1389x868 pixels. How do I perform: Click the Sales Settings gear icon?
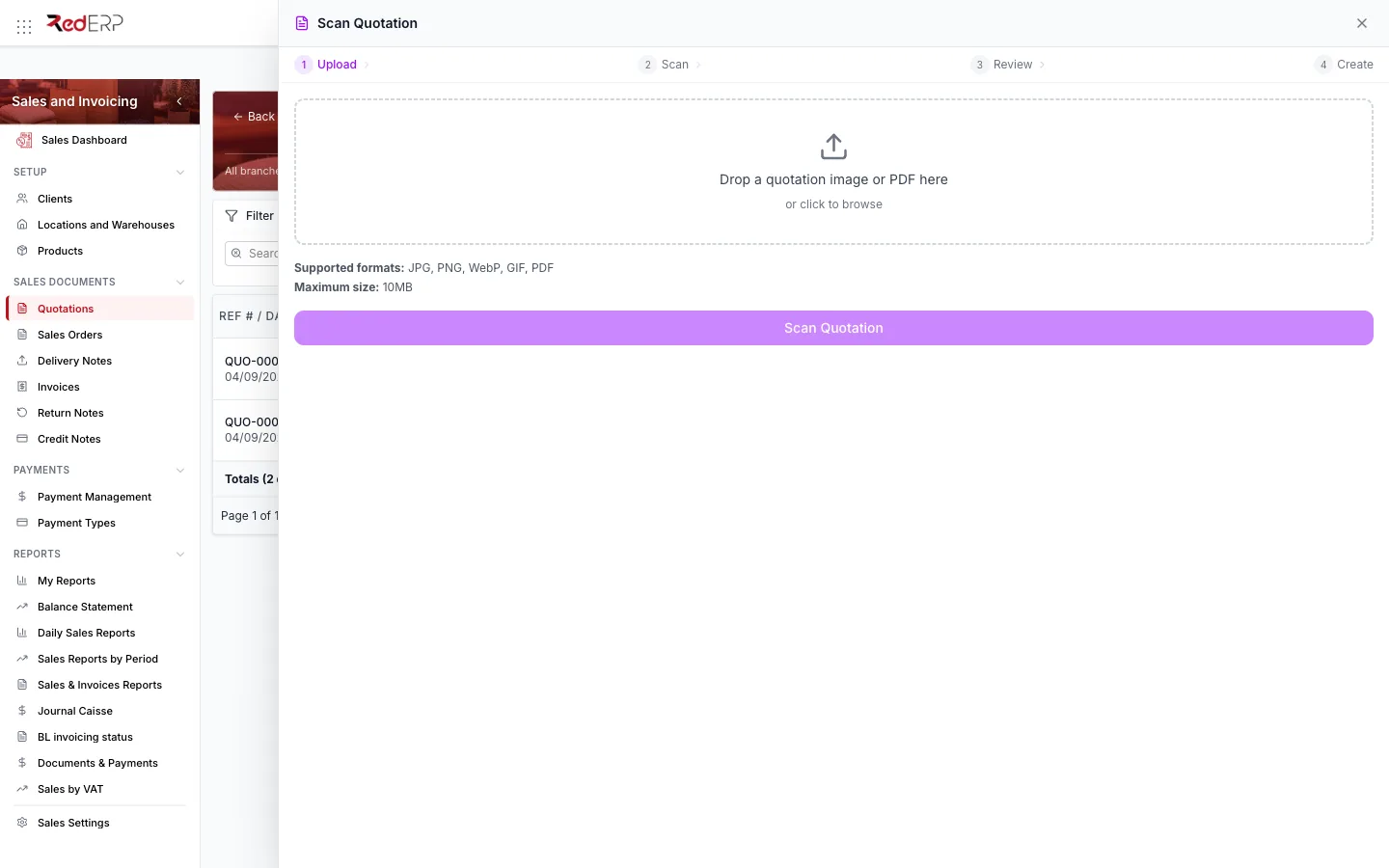pyautogui.click(x=22, y=823)
